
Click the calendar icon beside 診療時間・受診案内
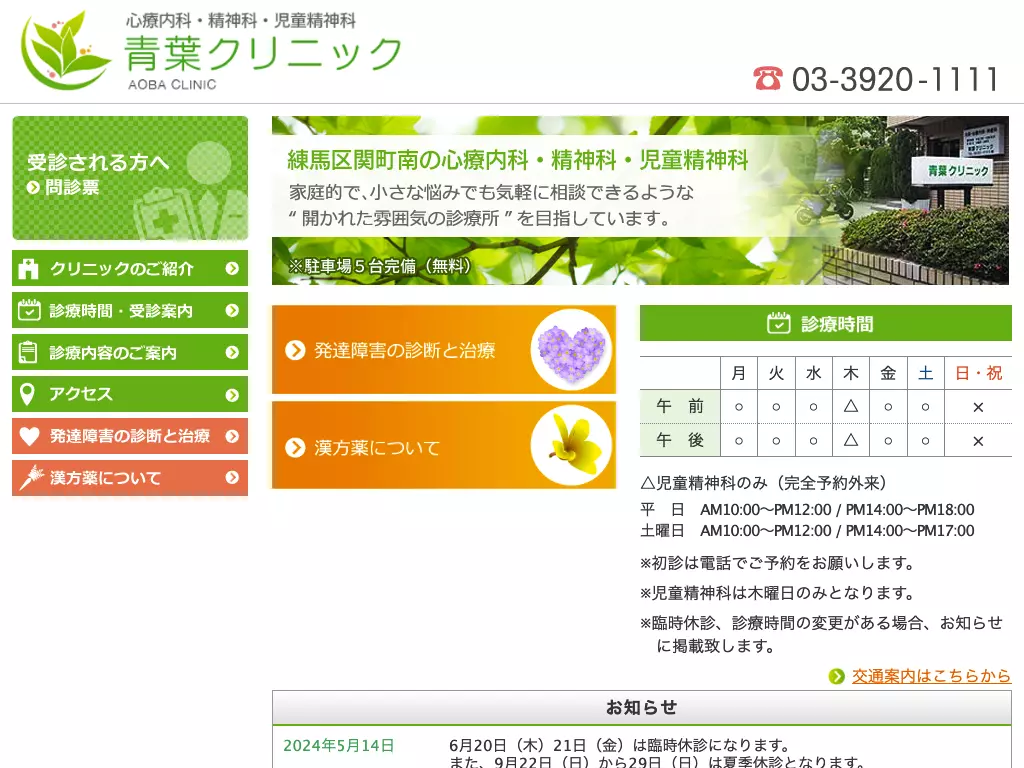(29, 310)
